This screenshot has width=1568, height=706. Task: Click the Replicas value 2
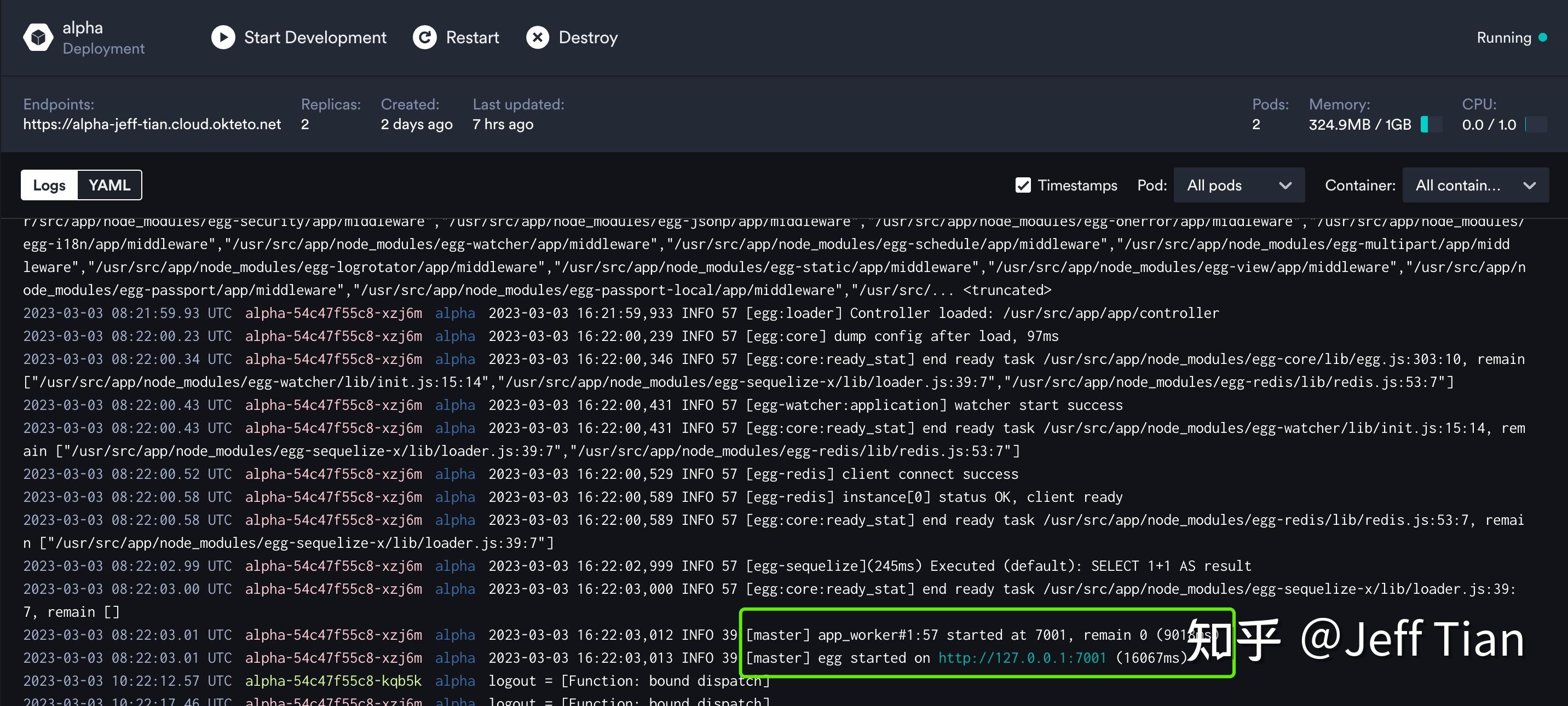click(x=305, y=124)
